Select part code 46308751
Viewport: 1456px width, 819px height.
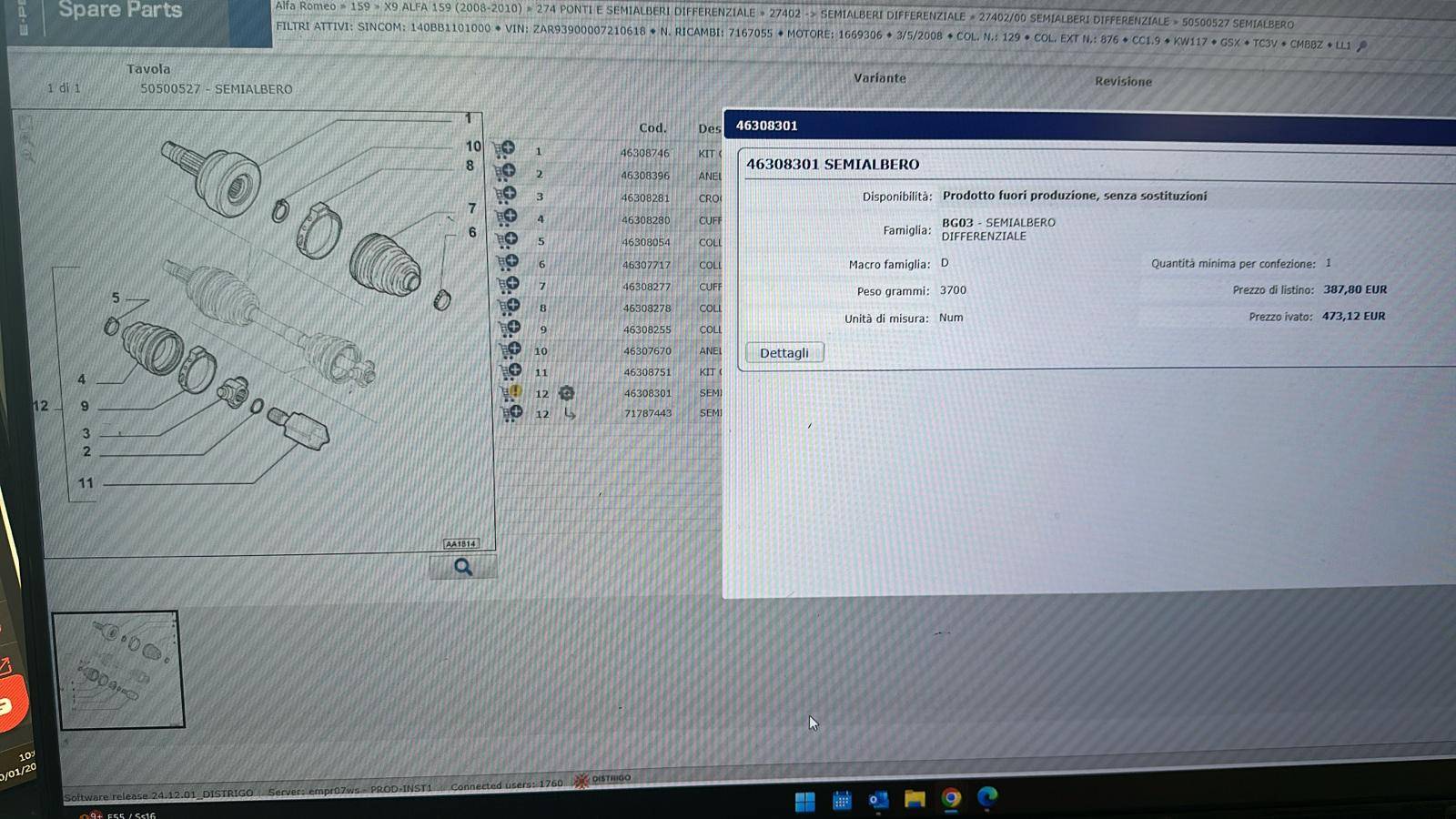[x=648, y=372]
